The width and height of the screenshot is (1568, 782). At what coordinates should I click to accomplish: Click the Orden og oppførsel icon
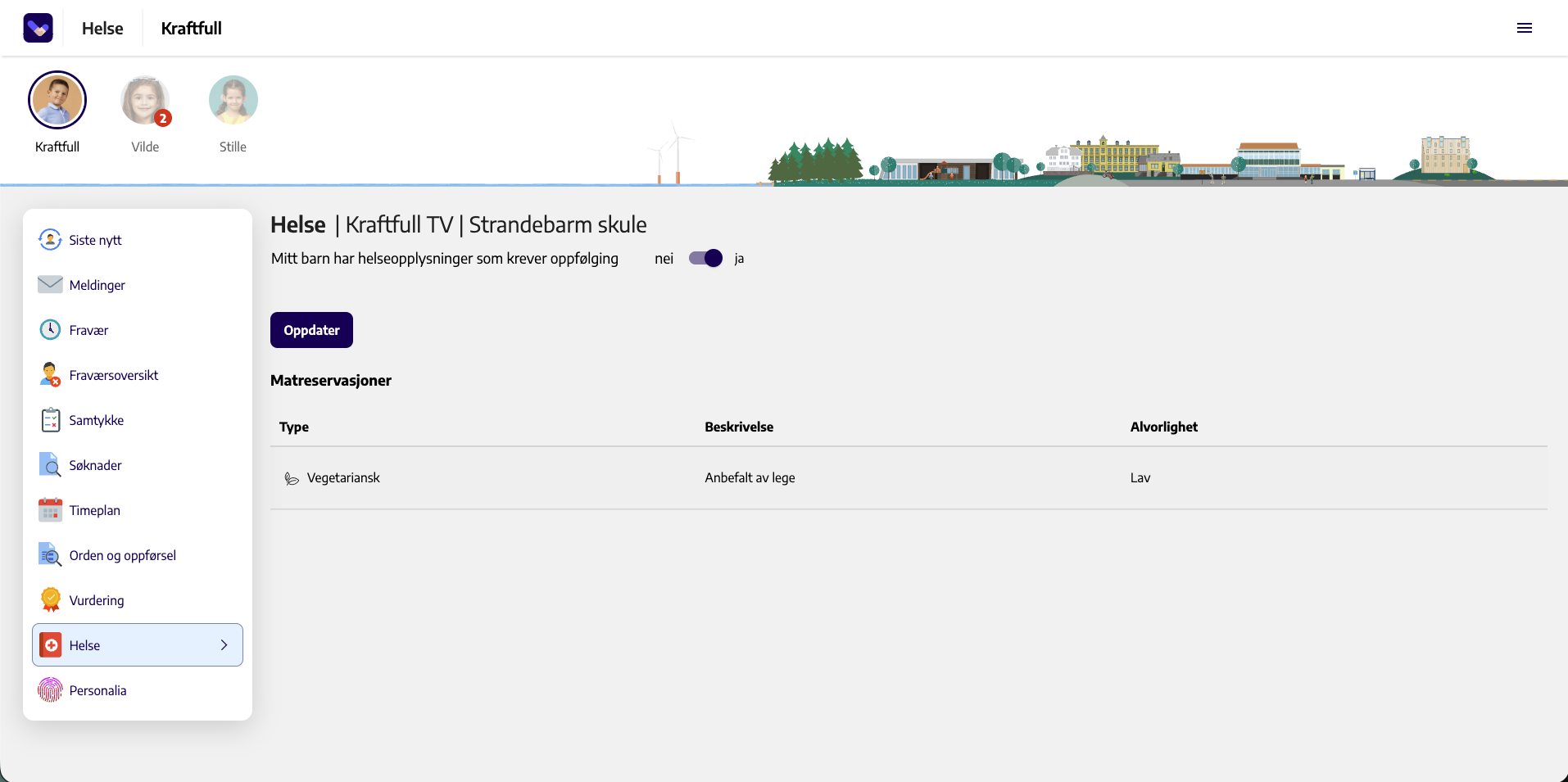coord(50,555)
